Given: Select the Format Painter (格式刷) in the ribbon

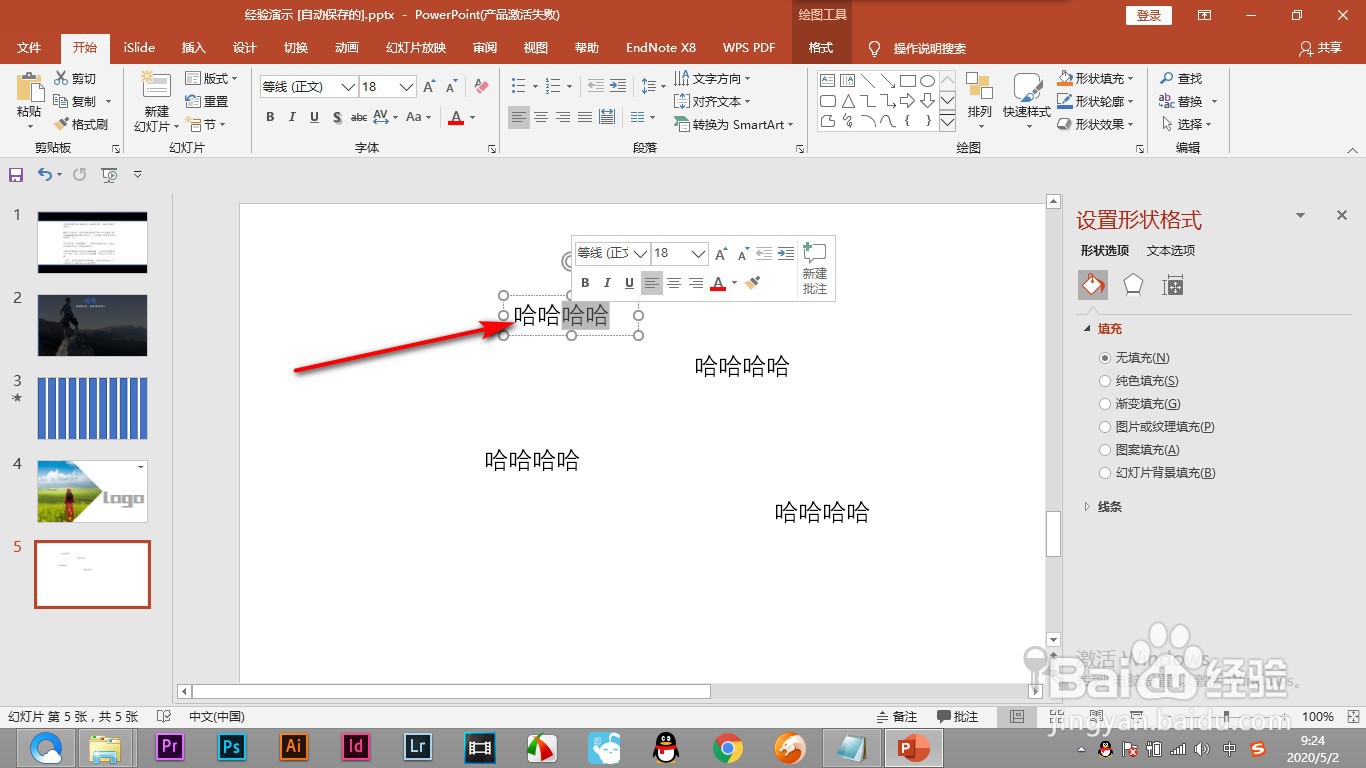Looking at the screenshot, I should point(80,124).
